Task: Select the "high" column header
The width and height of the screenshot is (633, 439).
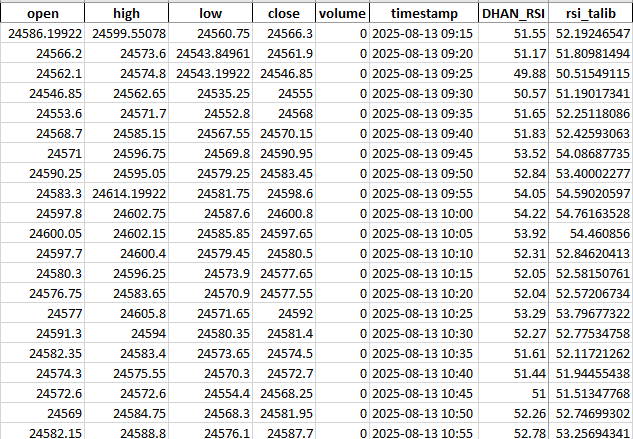Action: [126, 14]
